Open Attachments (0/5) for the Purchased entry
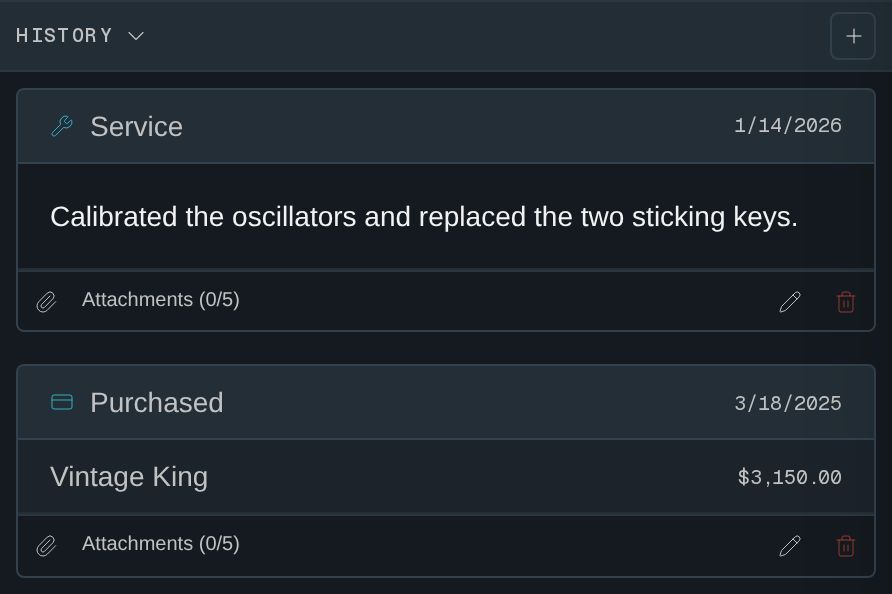Screen dimensions: 892x594 160,543
